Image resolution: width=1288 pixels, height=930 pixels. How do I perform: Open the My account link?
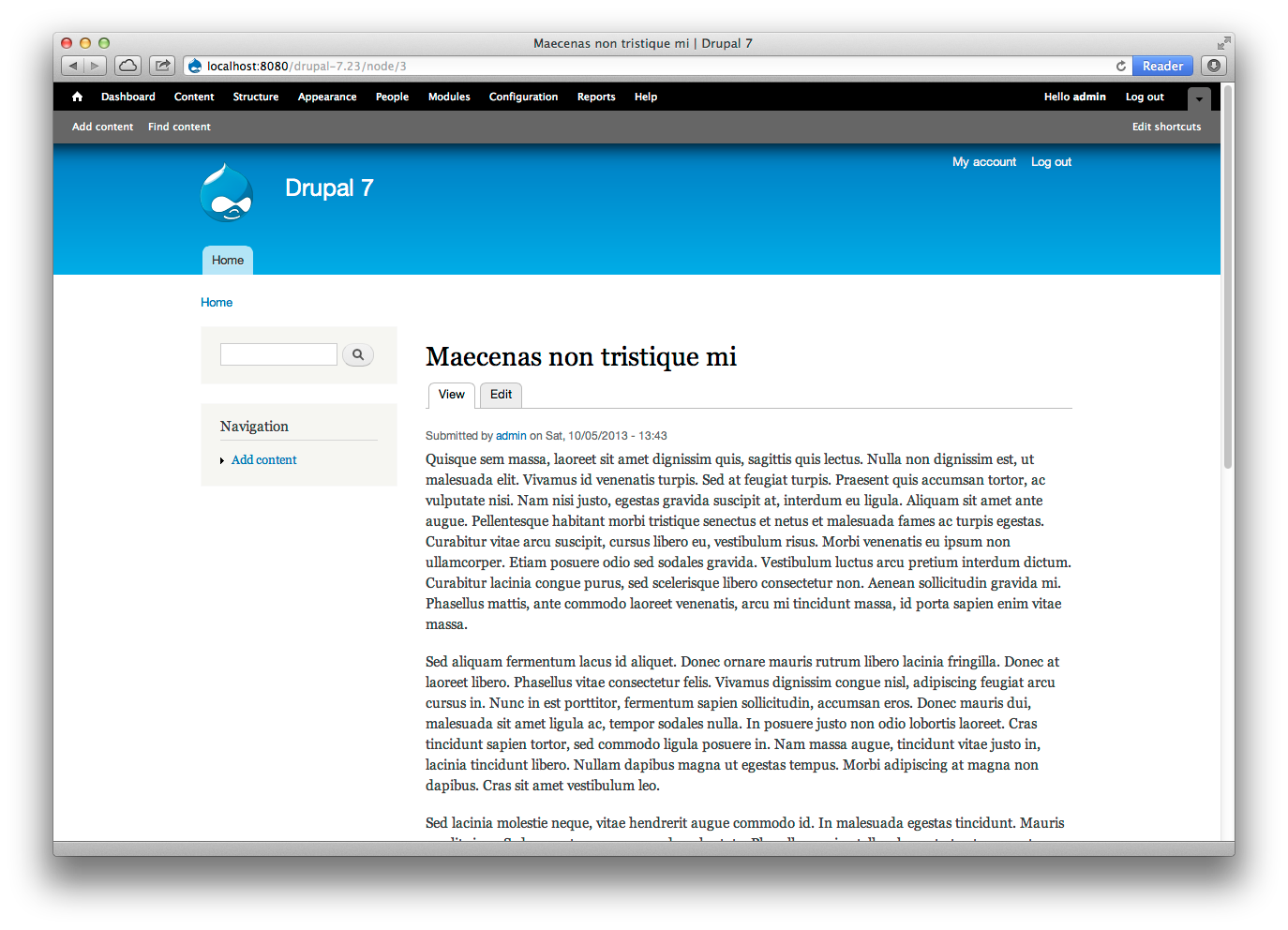pos(983,162)
